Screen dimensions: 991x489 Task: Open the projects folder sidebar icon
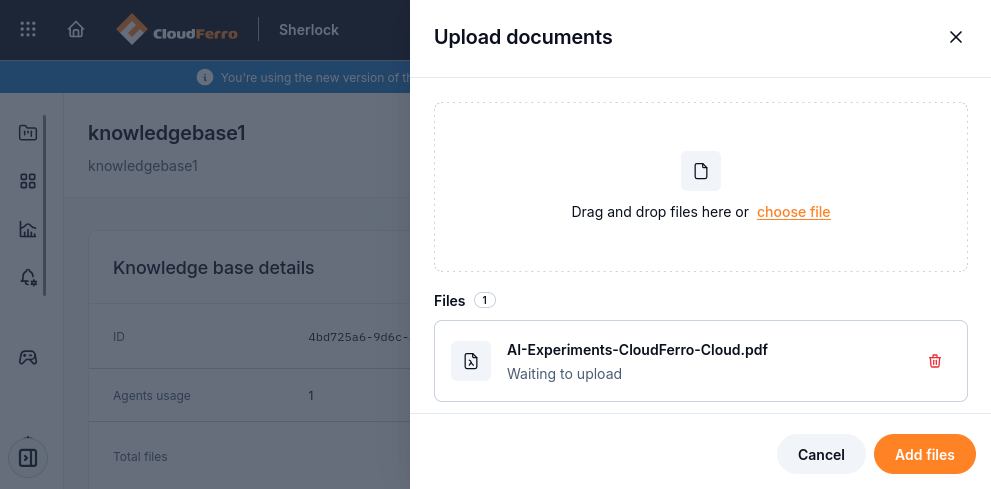(28, 133)
